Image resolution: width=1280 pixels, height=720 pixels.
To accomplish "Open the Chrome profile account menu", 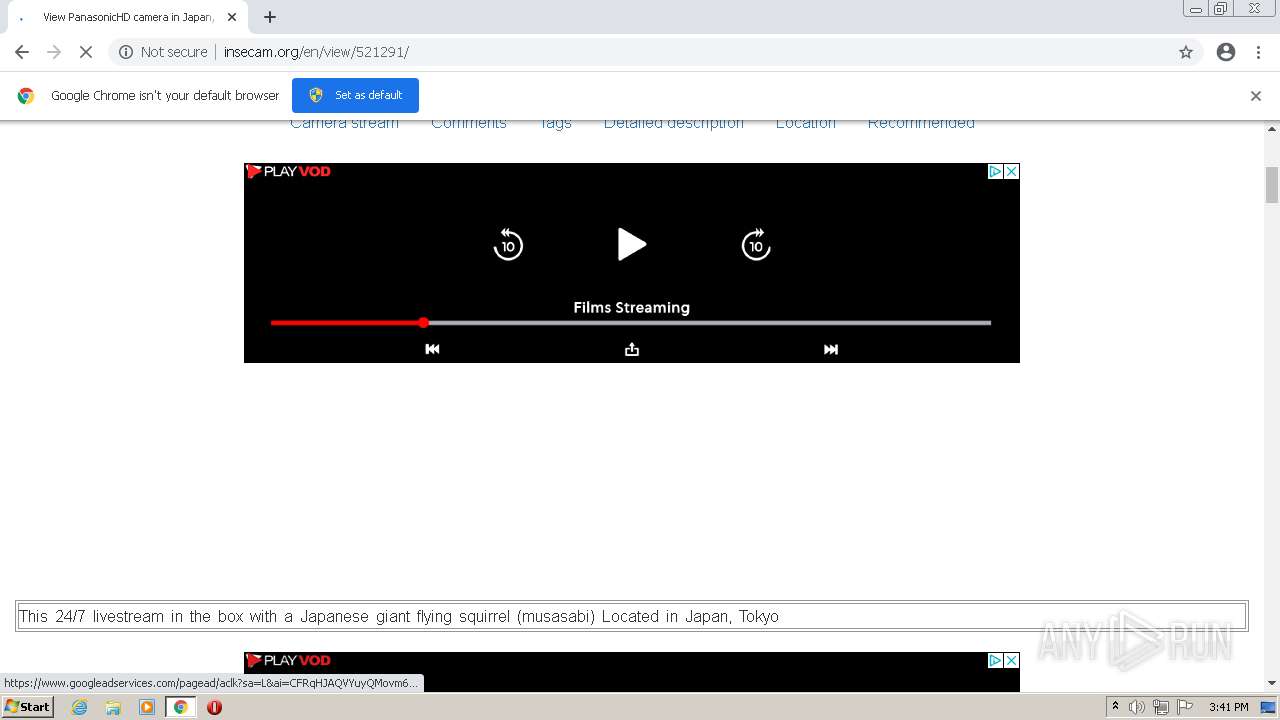I will pyautogui.click(x=1226, y=52).
